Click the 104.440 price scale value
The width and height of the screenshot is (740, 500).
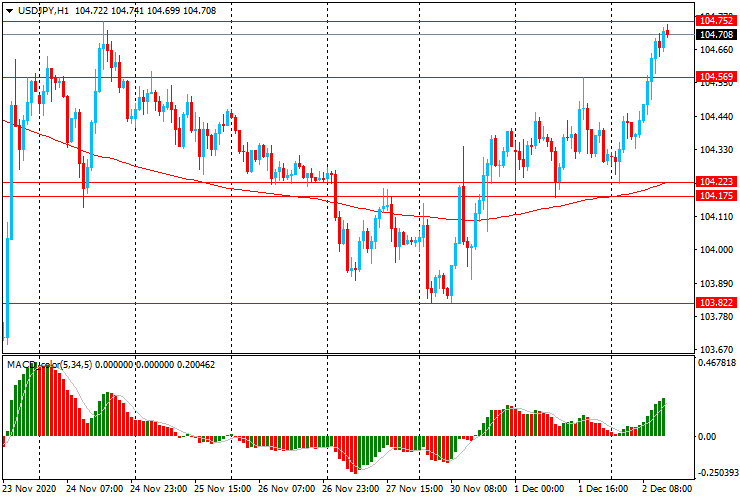pyautogui.click(x=716, y=117)
